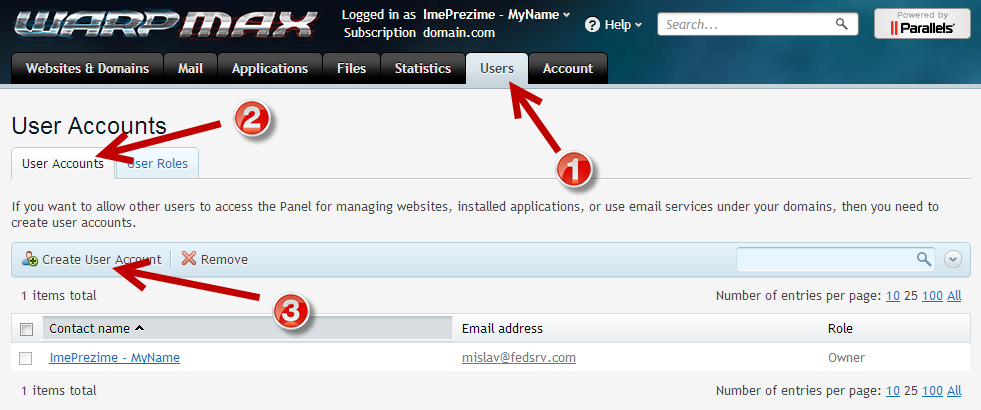This screenshot has height=410, width=981.
Task: Click the Parallels logo badge
Action: click(922, 24)
